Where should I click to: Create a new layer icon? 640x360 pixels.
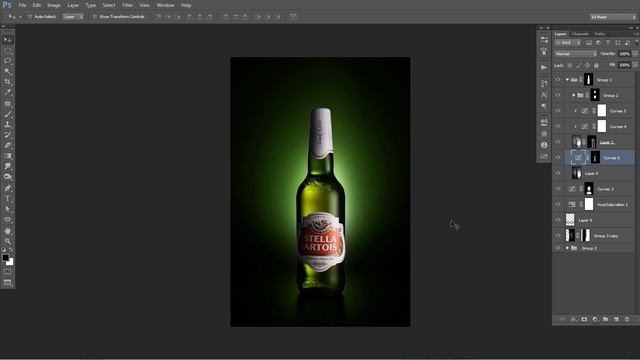tap(616, 319)
